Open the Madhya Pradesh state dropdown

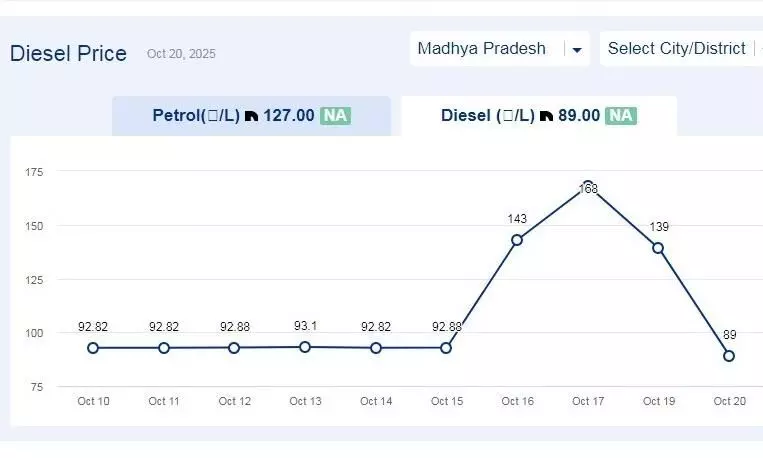pos(482,49)
